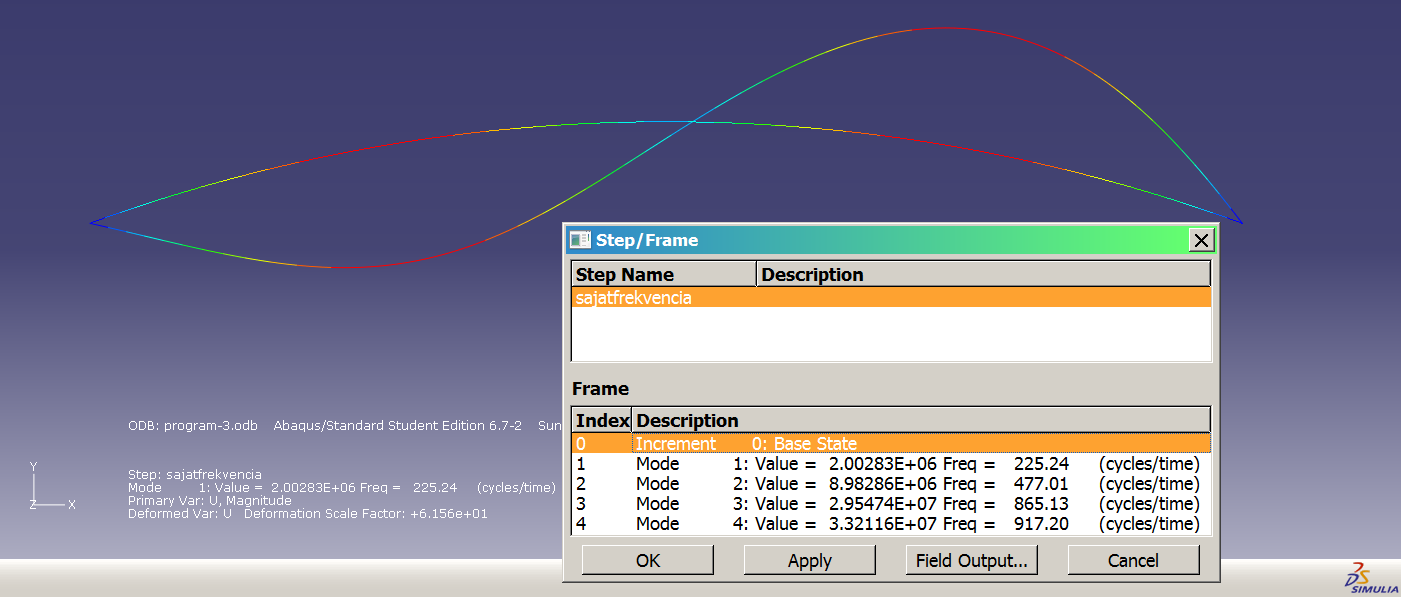Click the Apply button
The image size is (1401, 597).
coord(810,560)
